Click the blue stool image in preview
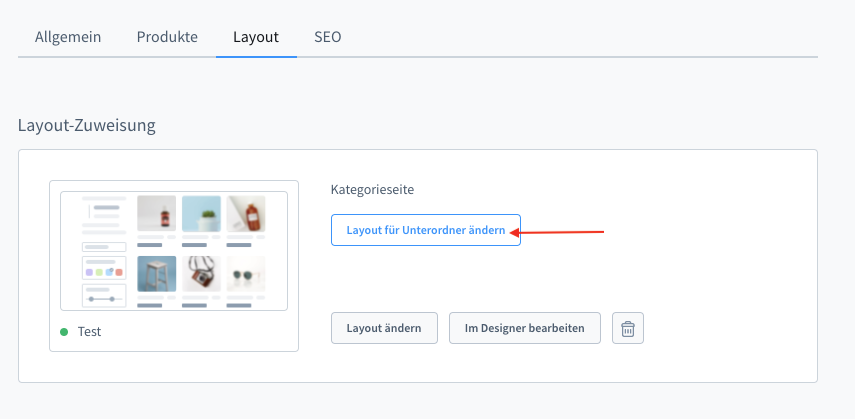The height and width of the screenshot is (419, 855). point(156,275)
